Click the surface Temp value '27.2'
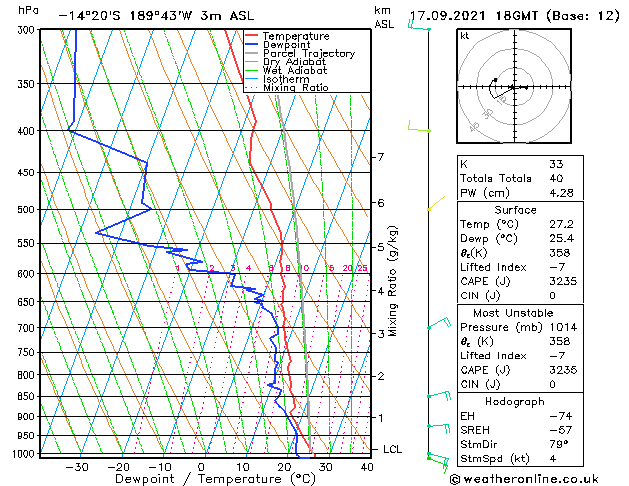Image resolution: width=629 pixels, height=486 pixels. 561,224
